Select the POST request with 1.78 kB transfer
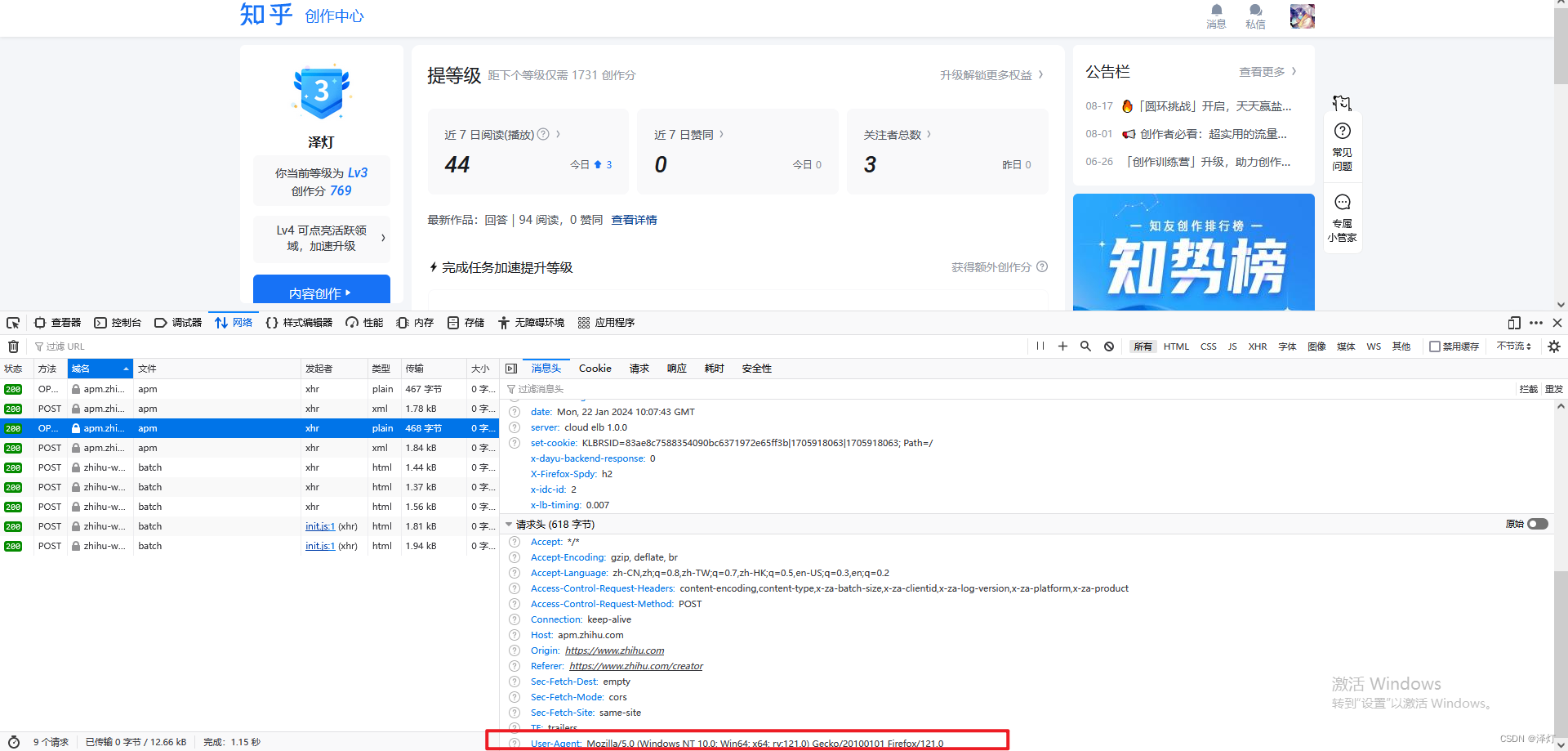This screenshot has height=751, width=1568. (x=249, y=409)
